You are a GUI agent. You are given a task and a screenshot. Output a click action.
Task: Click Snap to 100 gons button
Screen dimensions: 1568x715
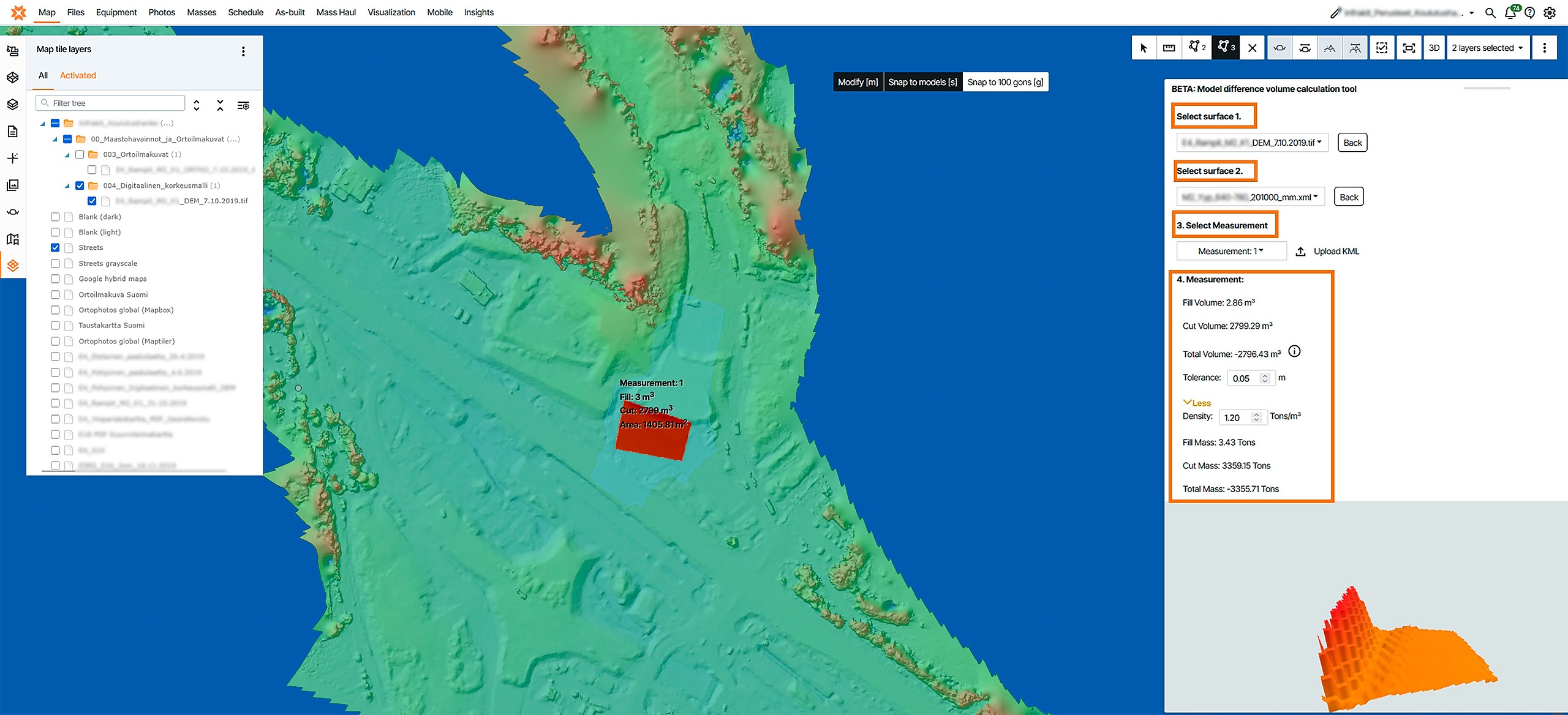click(1005, 82)
